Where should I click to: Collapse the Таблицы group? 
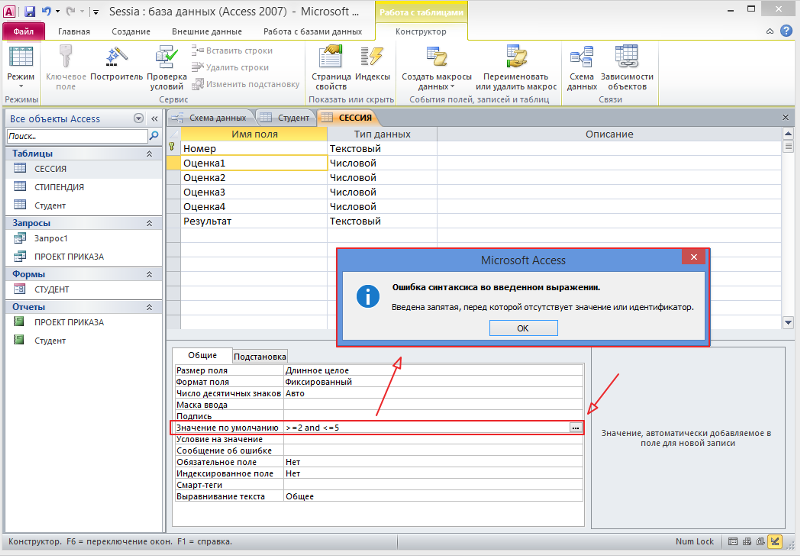(149, 154)
